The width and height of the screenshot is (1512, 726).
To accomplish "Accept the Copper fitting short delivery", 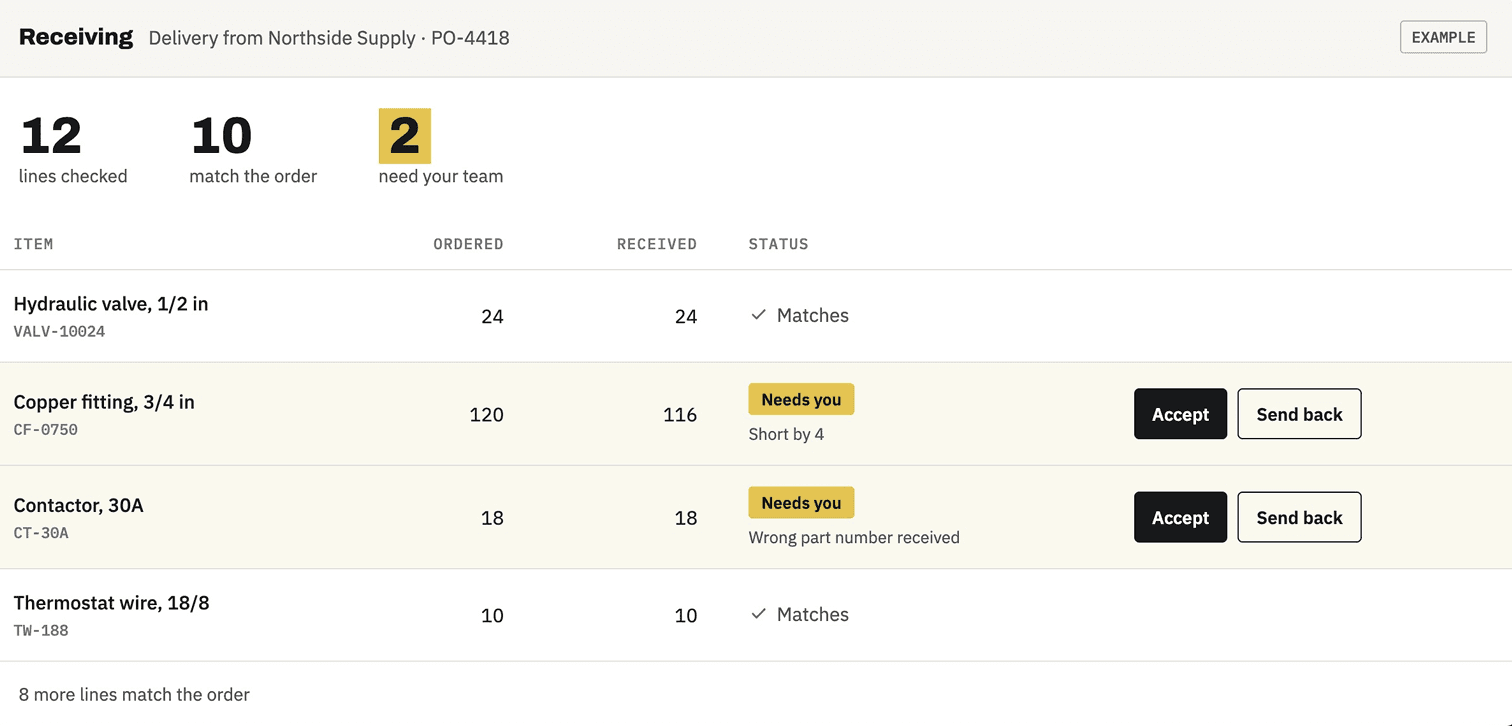I will tap(1180, 414).
